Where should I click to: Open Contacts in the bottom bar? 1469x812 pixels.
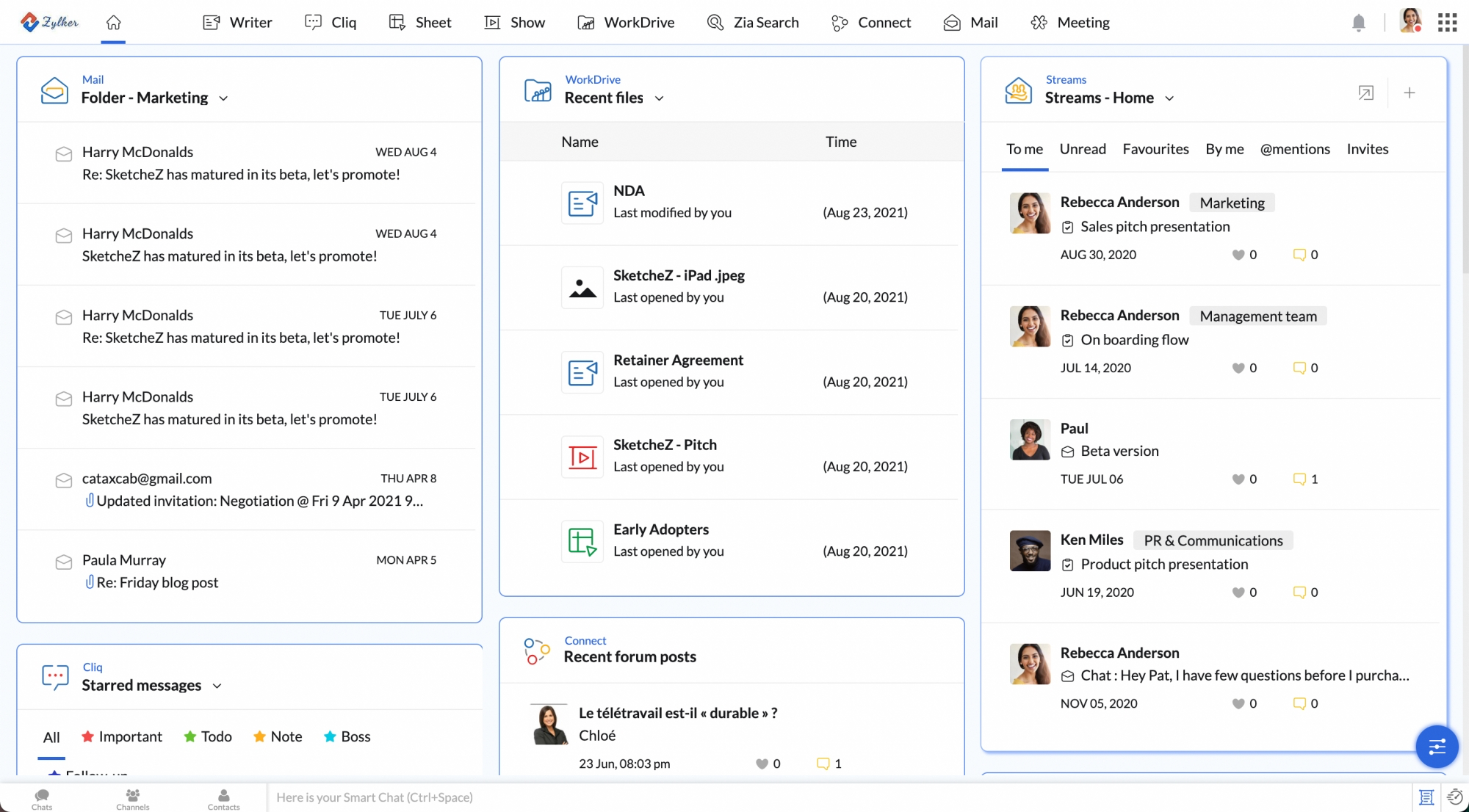click(x=223, y=798)
